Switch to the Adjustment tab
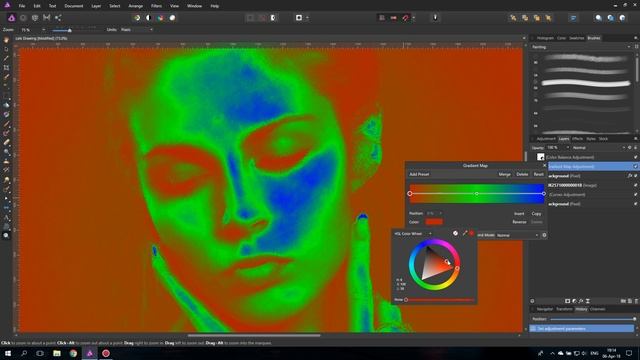 tap(546, 139)
